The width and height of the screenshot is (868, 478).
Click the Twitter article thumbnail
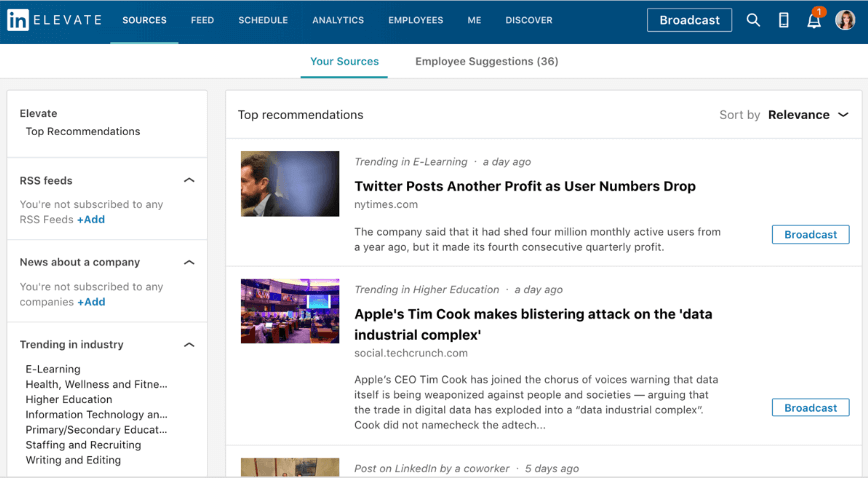tap(290, 183)
